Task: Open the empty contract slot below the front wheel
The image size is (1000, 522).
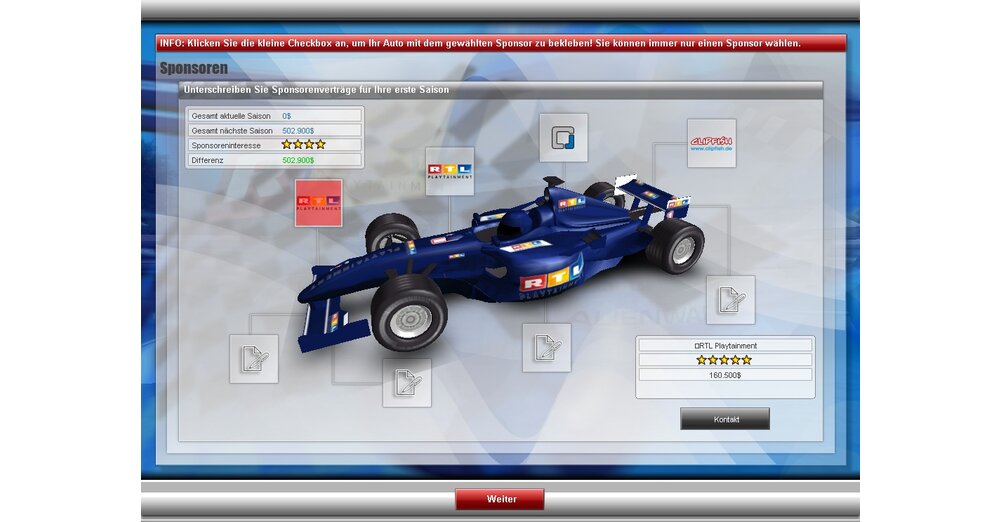Action: (407, 383)
